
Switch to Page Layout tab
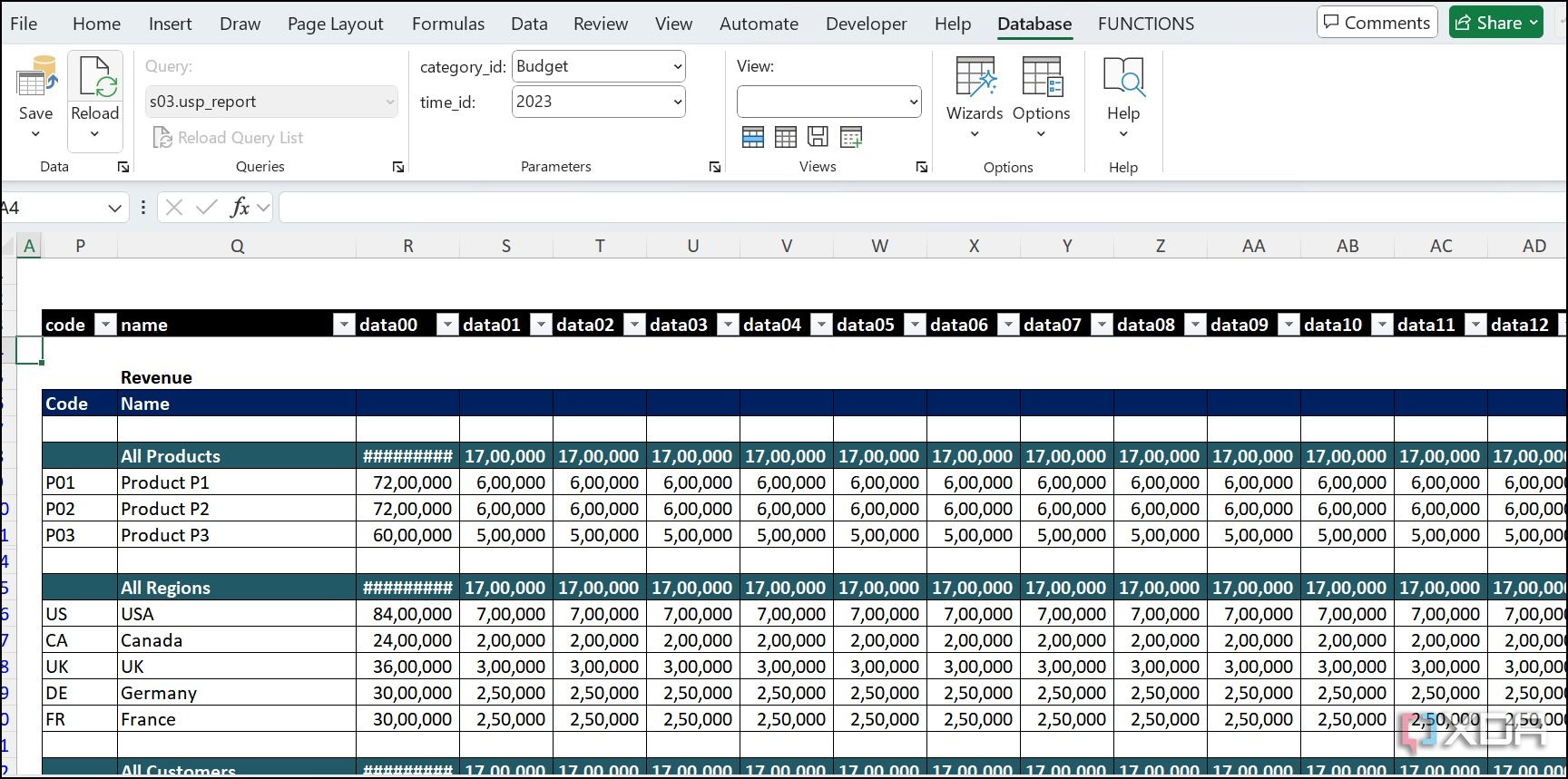(335, 24)
